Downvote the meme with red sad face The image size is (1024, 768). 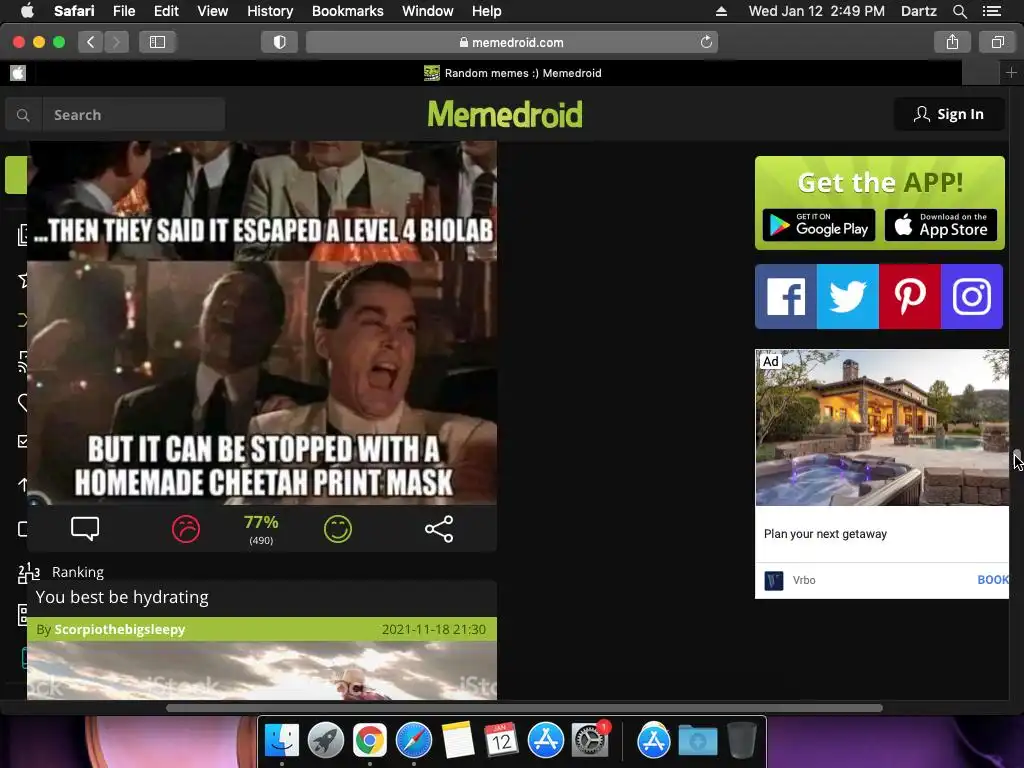185,528
